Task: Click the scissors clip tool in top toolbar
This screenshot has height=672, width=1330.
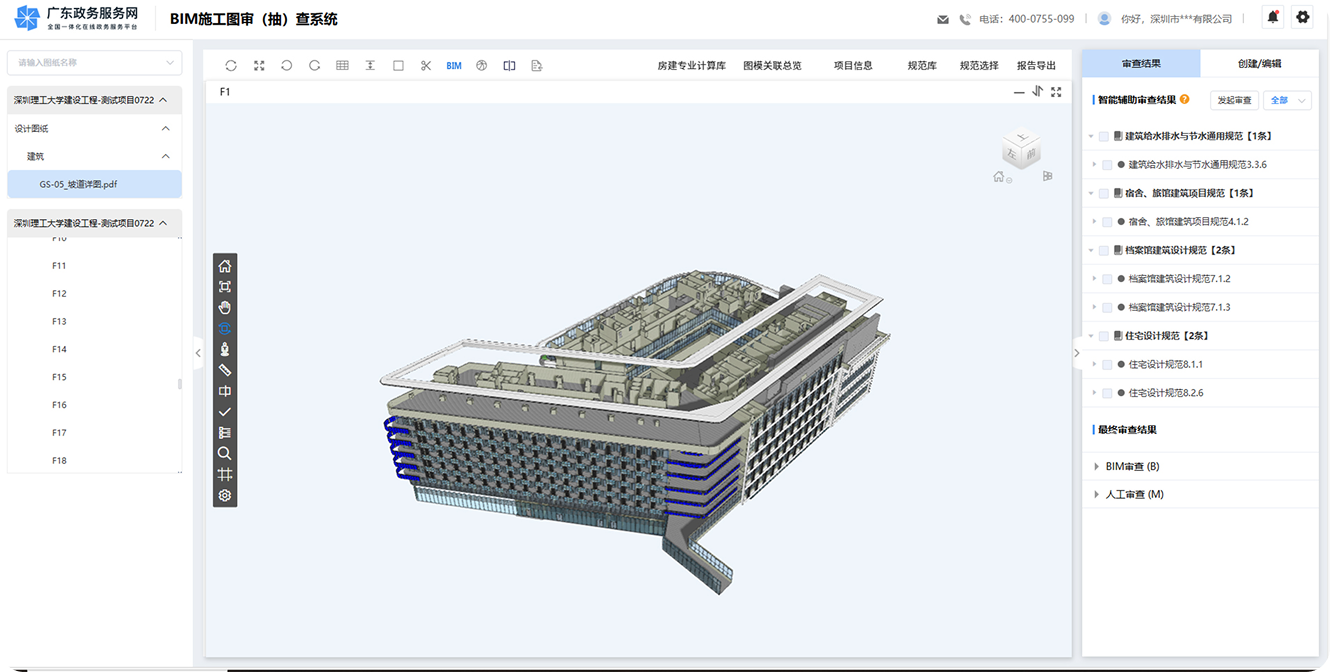Action: [x=426, y=66]
